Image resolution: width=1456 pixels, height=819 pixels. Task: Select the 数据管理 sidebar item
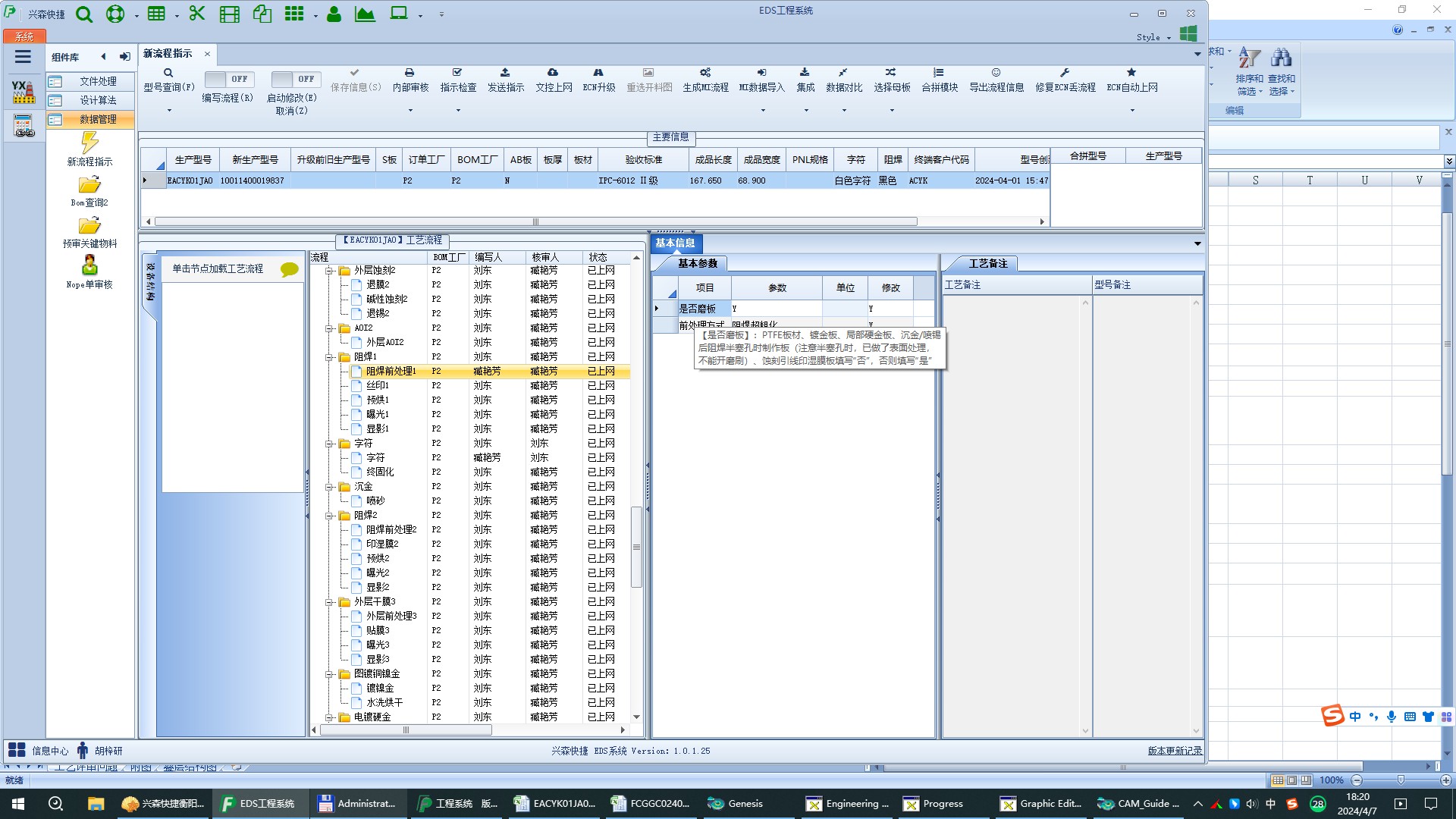click(x=98, y=120)
